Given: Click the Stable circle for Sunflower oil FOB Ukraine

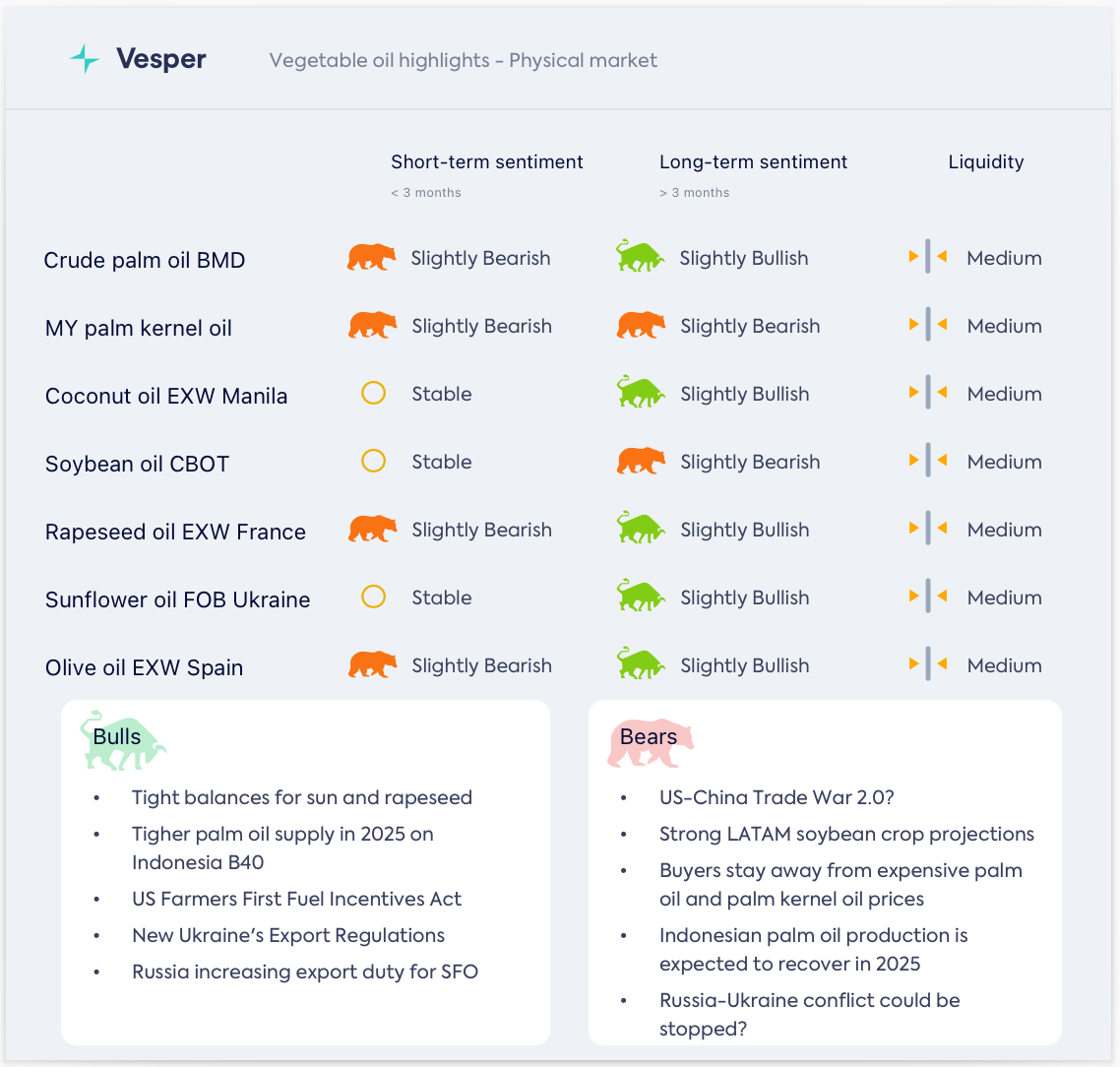Looking at the screenshot, I should (373, 597).
